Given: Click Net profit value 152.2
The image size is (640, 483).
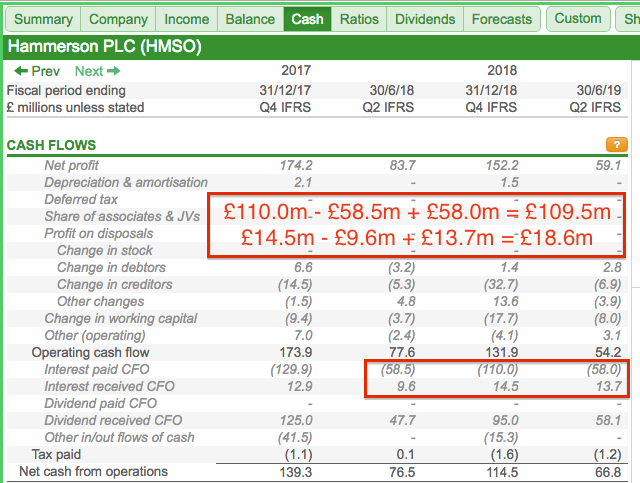Looking at the screenshot, I should click(x=502, y=165).
